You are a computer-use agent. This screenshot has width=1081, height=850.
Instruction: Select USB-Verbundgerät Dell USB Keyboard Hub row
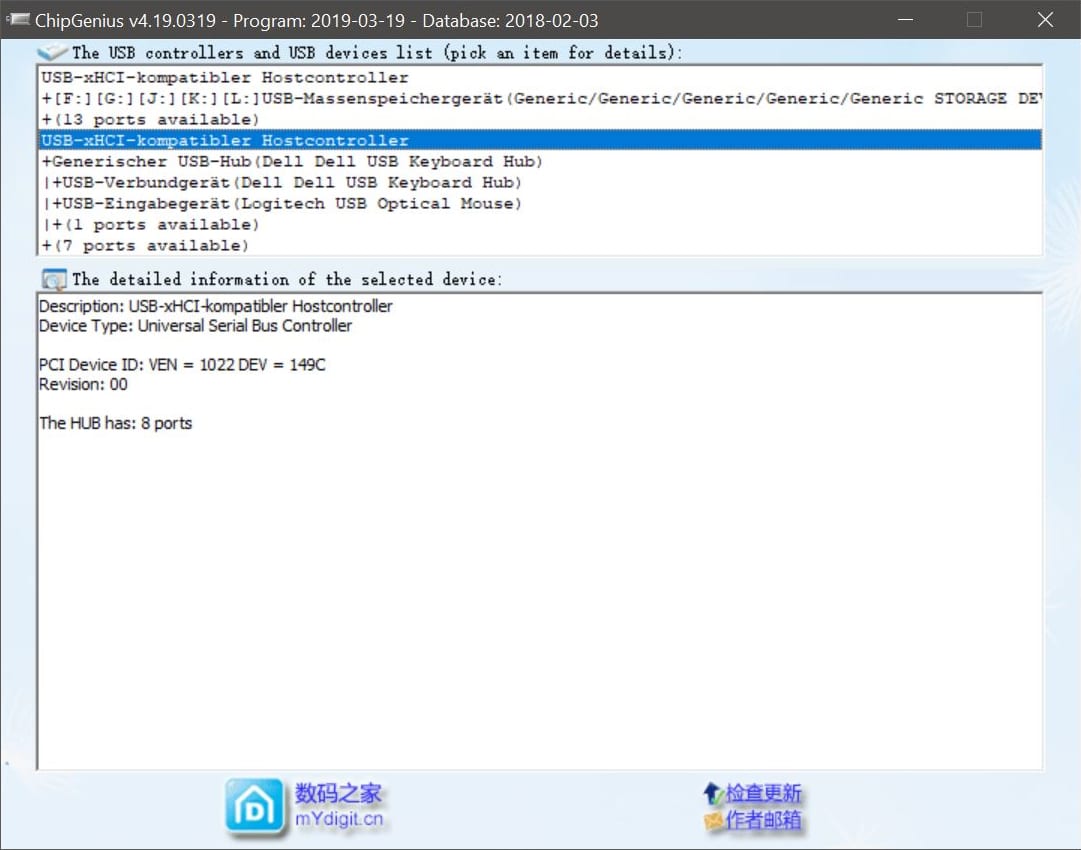tap(540, 183)
